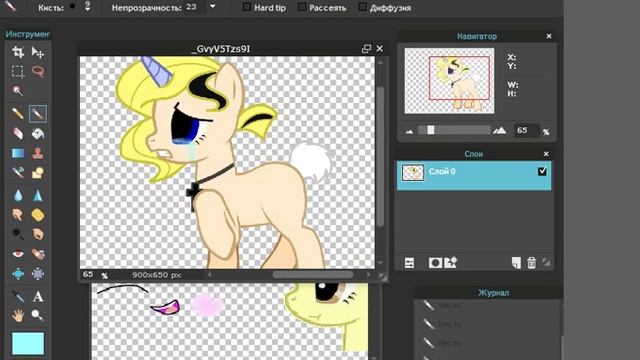Select the Smudge finger tool
The image size is (640, 360).
click(18, 215)
